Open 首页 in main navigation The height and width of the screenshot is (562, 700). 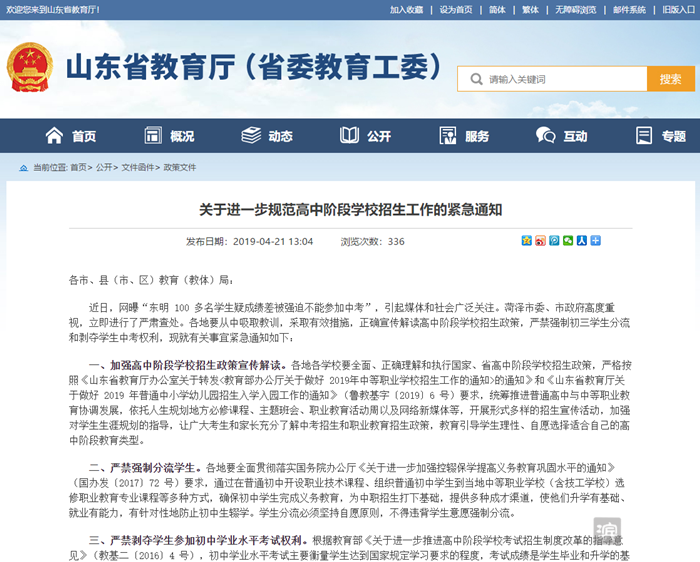[x=84, y=136]
